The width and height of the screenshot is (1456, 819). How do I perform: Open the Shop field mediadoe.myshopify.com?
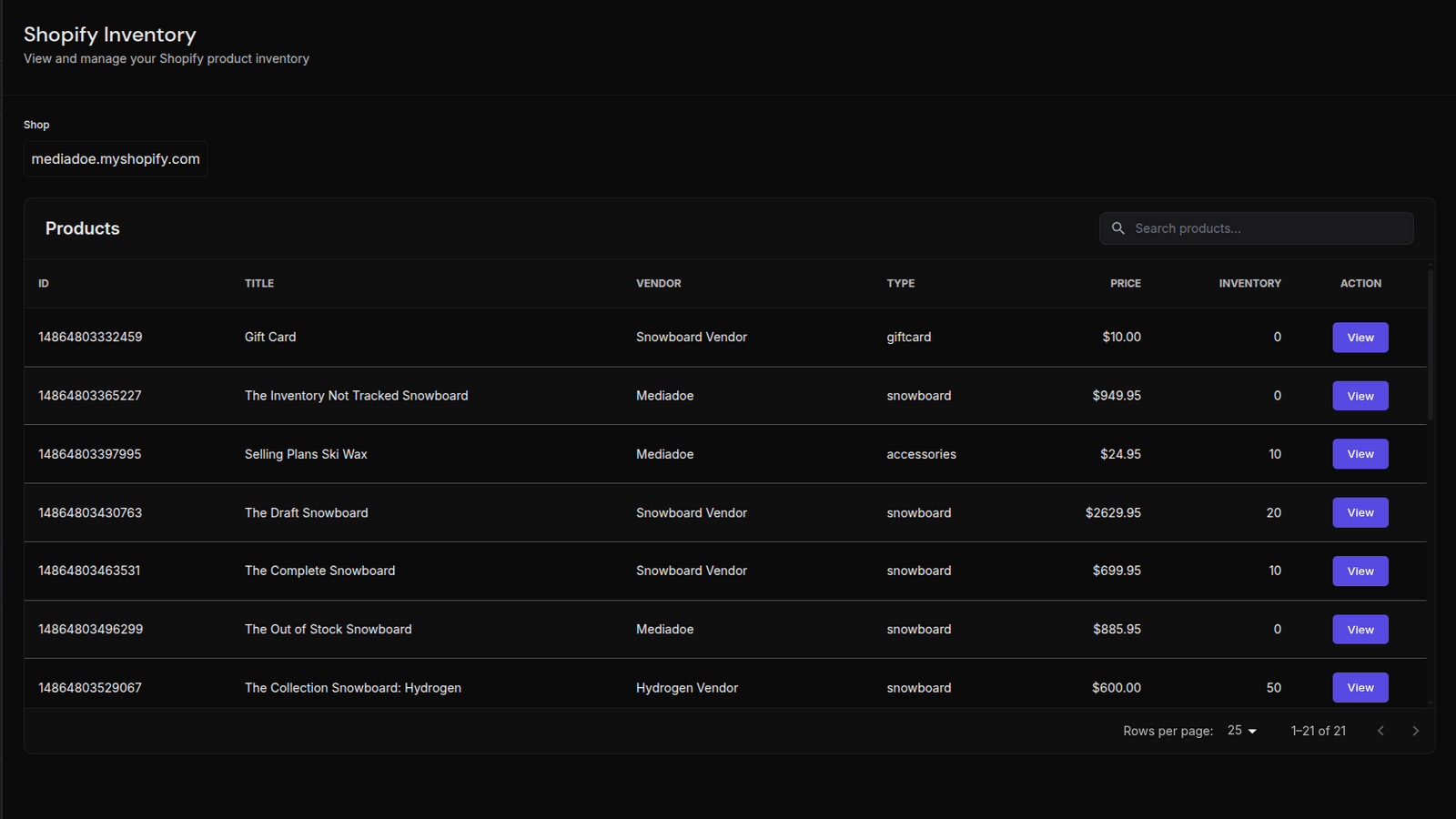116,158
